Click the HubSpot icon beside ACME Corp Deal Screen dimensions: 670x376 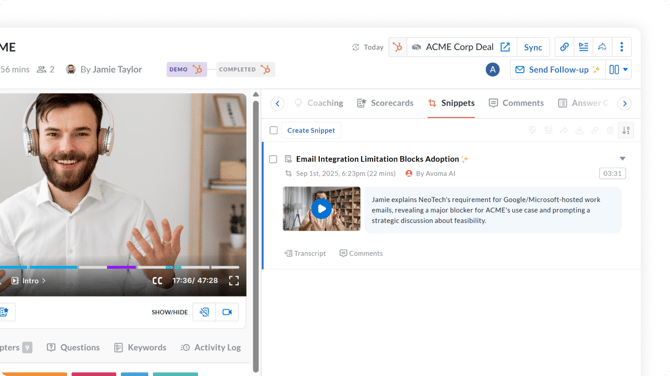pos(397,47)
